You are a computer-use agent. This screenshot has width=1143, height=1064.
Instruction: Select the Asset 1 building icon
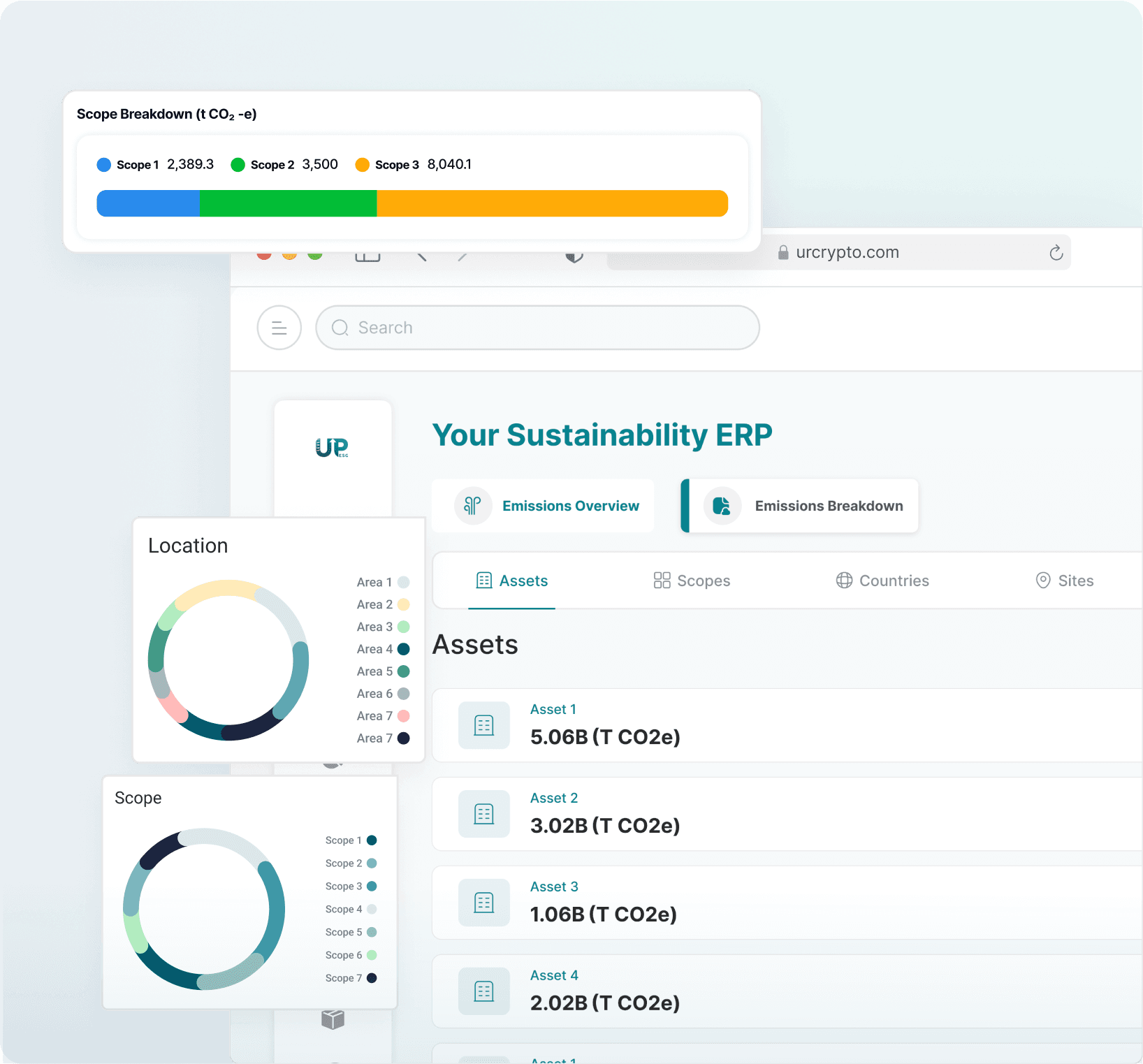click(483, 725)
